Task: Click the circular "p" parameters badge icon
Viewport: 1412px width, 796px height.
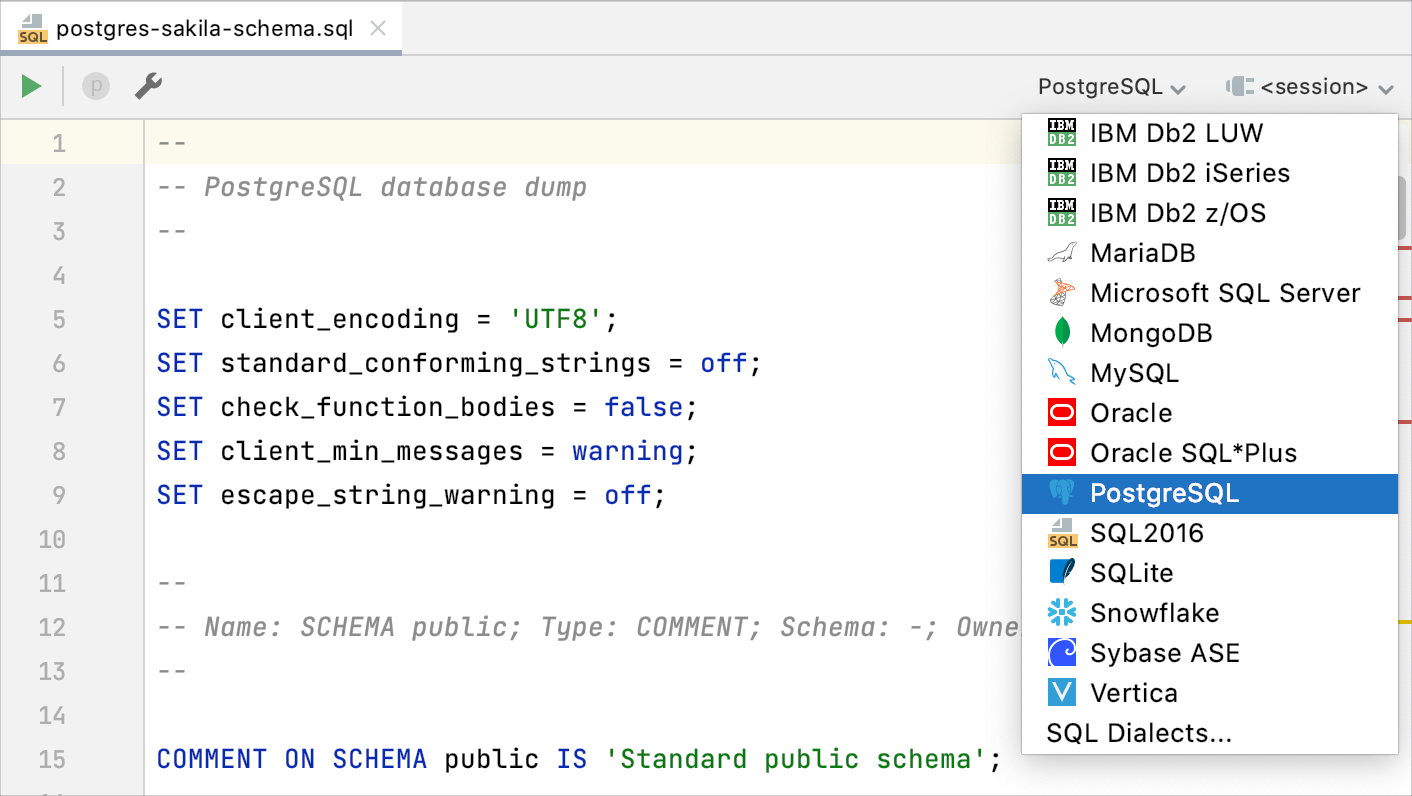Action: click(x=95, y=86)
